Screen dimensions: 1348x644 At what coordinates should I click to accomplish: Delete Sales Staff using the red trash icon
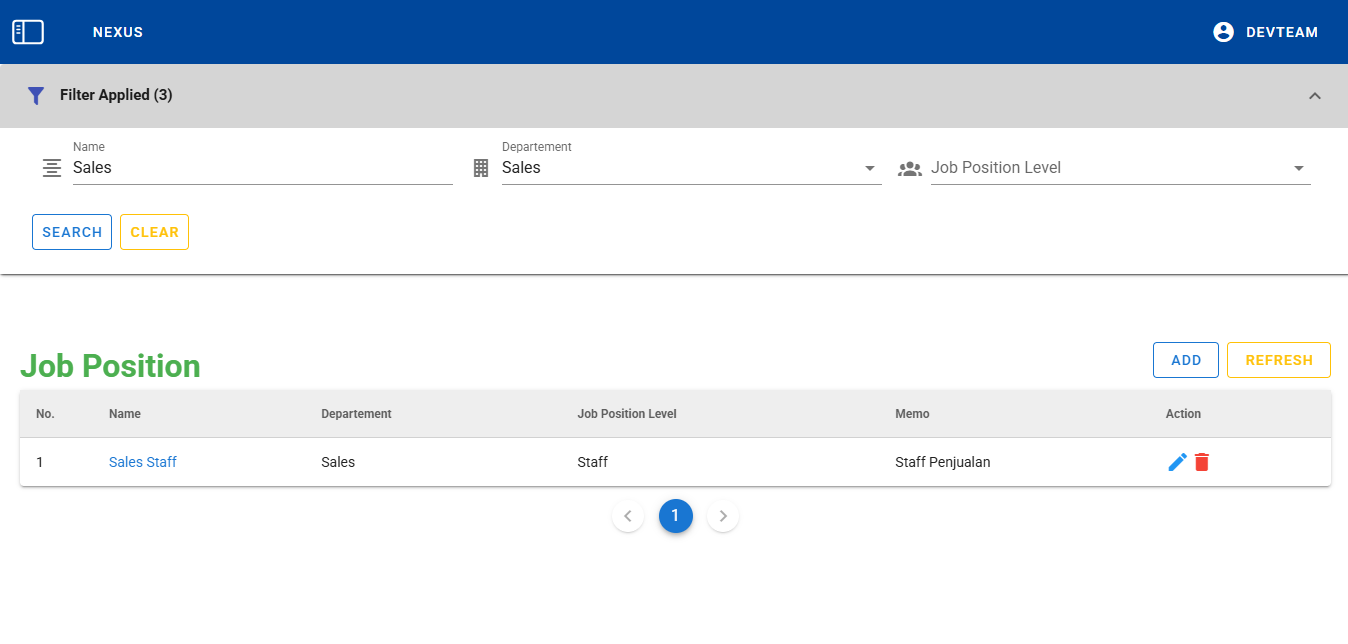pos(1202,462)
